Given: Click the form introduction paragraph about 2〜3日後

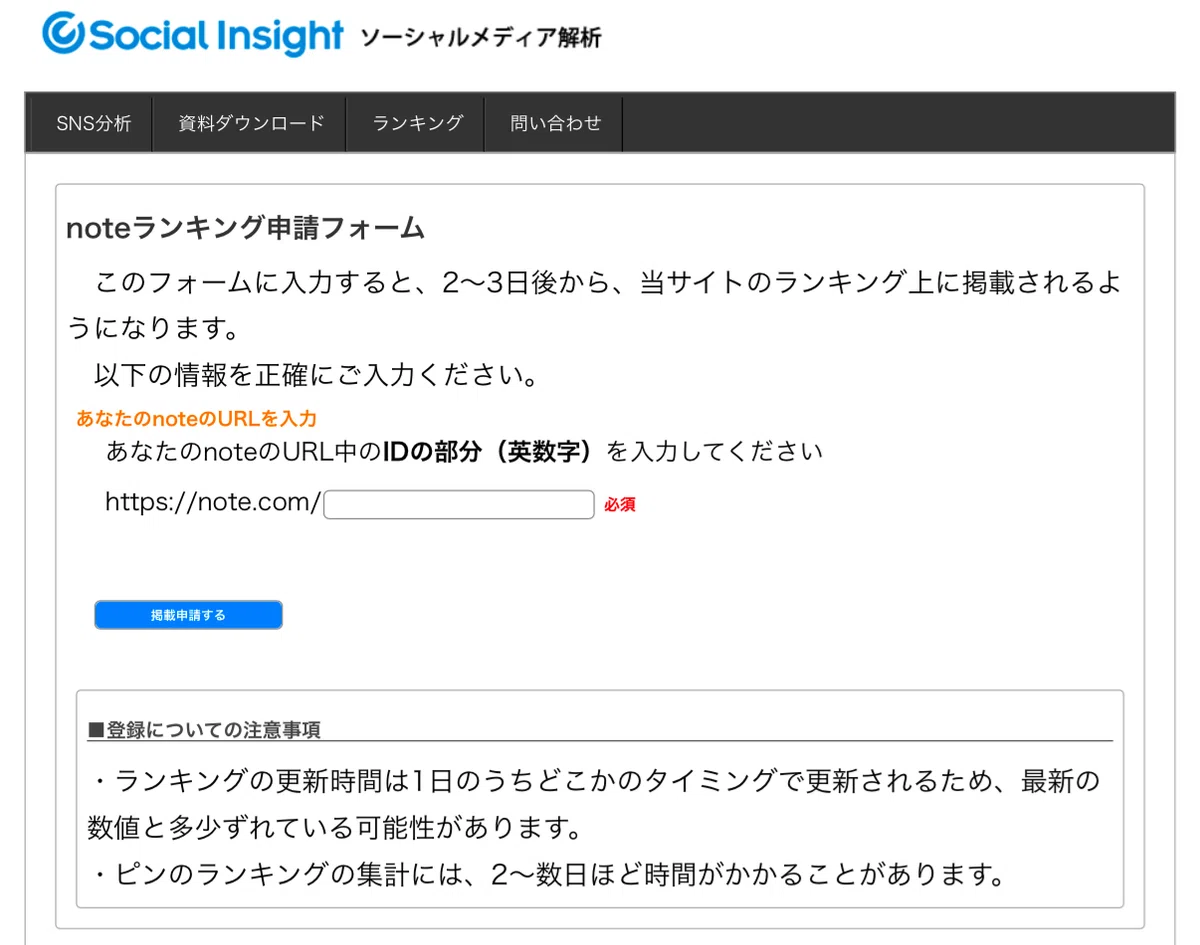Looking at the screenshot, I should pos(593,305).
